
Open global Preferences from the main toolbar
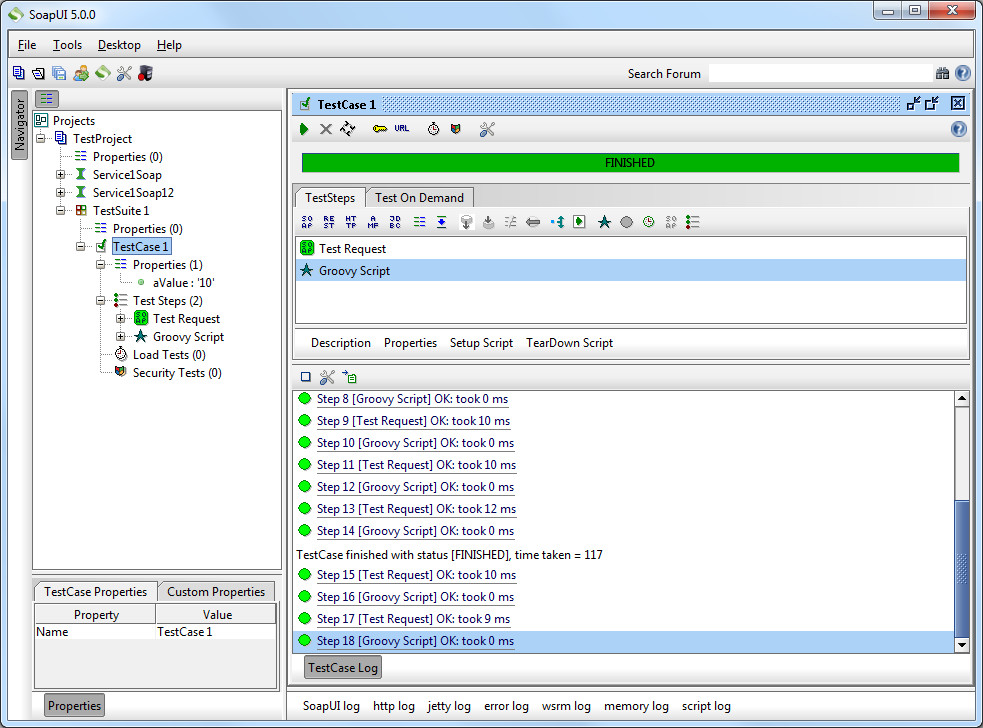124,73
